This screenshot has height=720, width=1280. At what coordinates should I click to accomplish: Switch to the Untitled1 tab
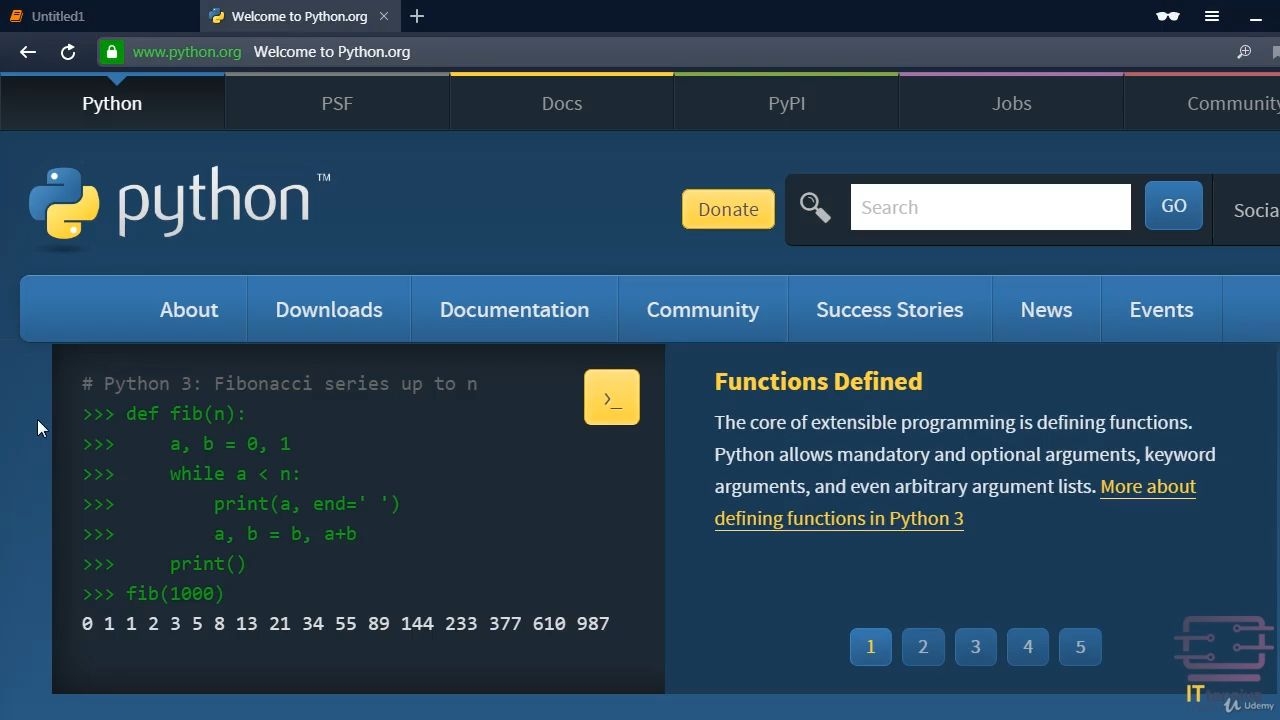[100, 16]
